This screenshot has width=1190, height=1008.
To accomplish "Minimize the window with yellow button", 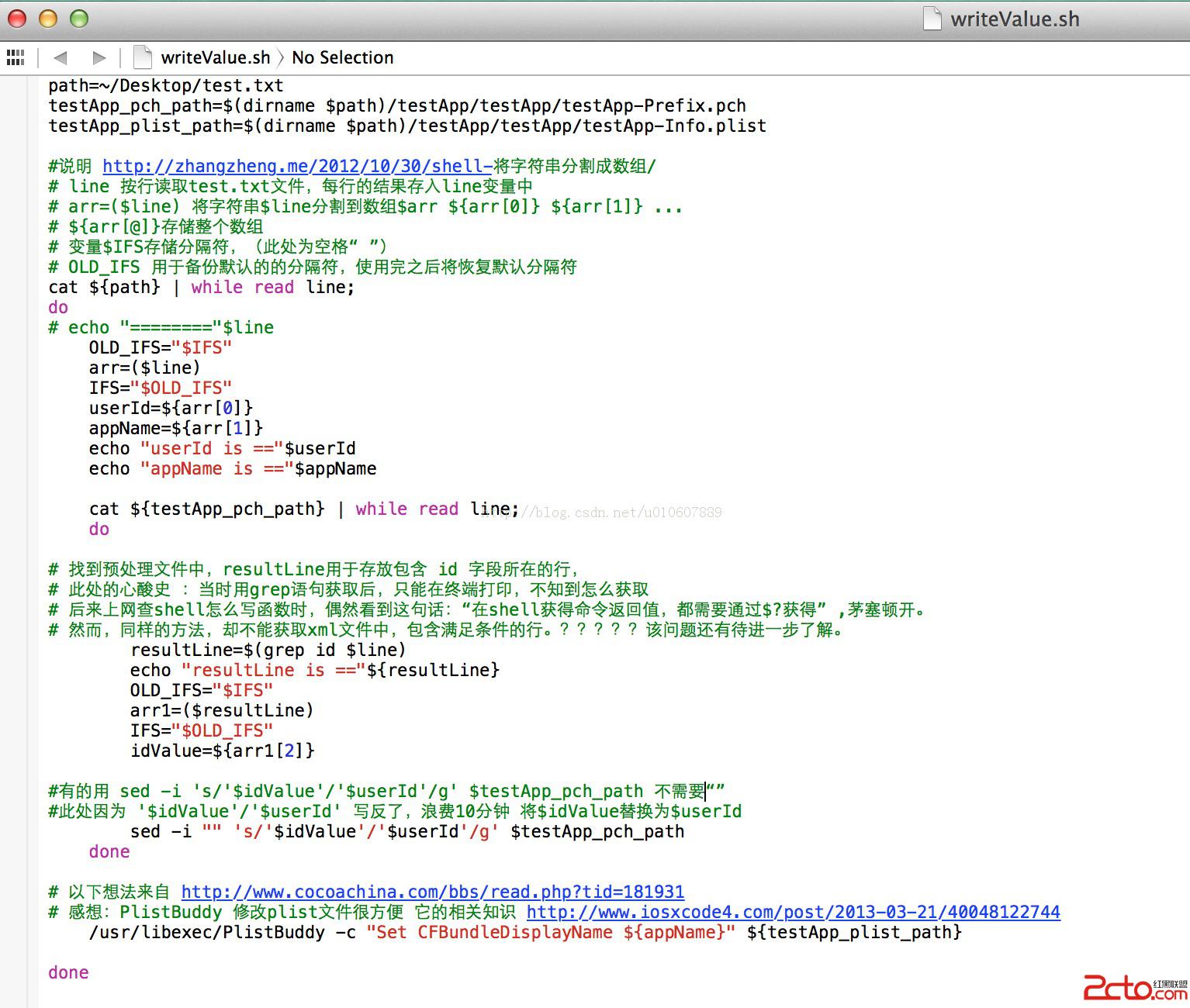I will pos(48,19).
